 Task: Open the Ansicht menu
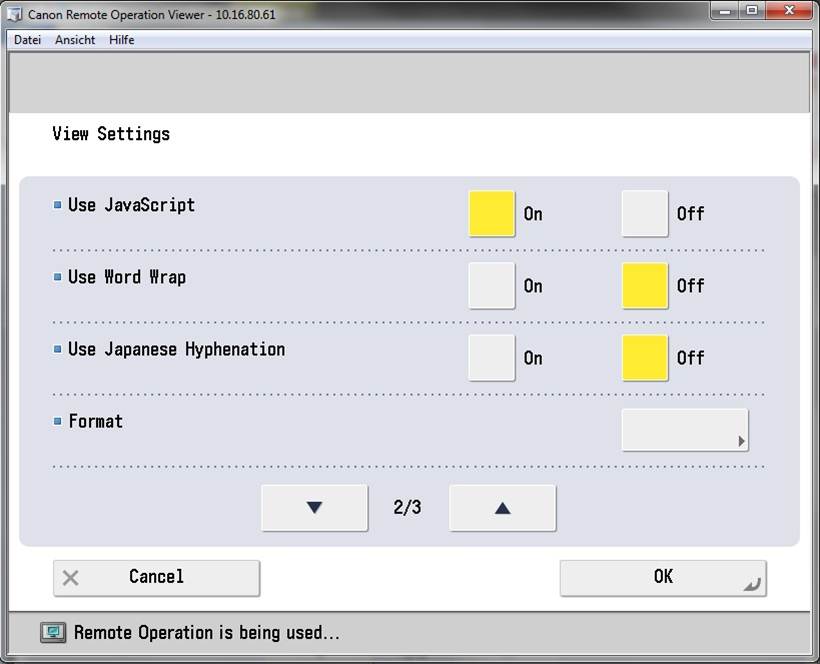point(75,40)
